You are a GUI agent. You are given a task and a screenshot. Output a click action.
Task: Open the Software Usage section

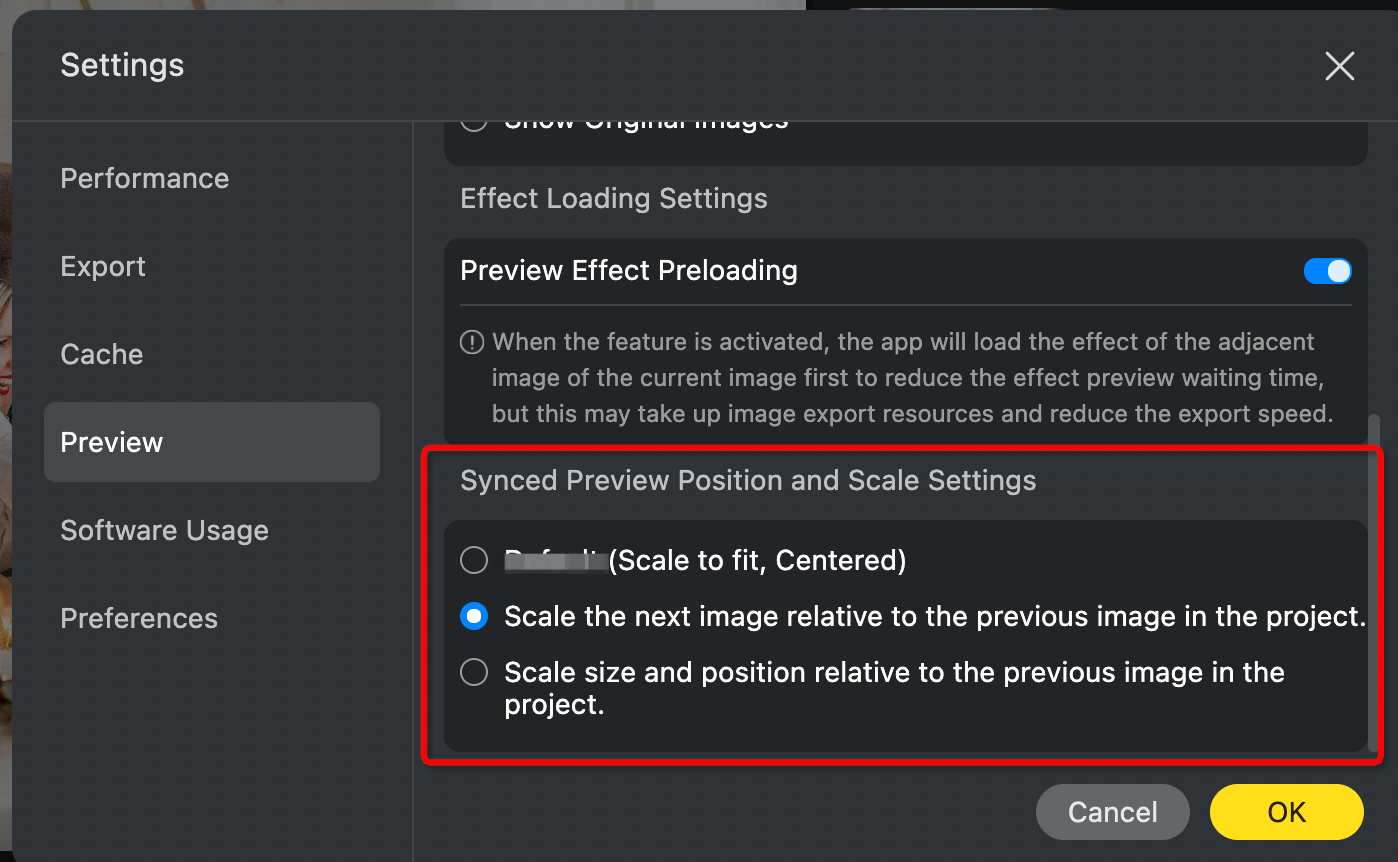pyautogui.click(x=164, y=530)
